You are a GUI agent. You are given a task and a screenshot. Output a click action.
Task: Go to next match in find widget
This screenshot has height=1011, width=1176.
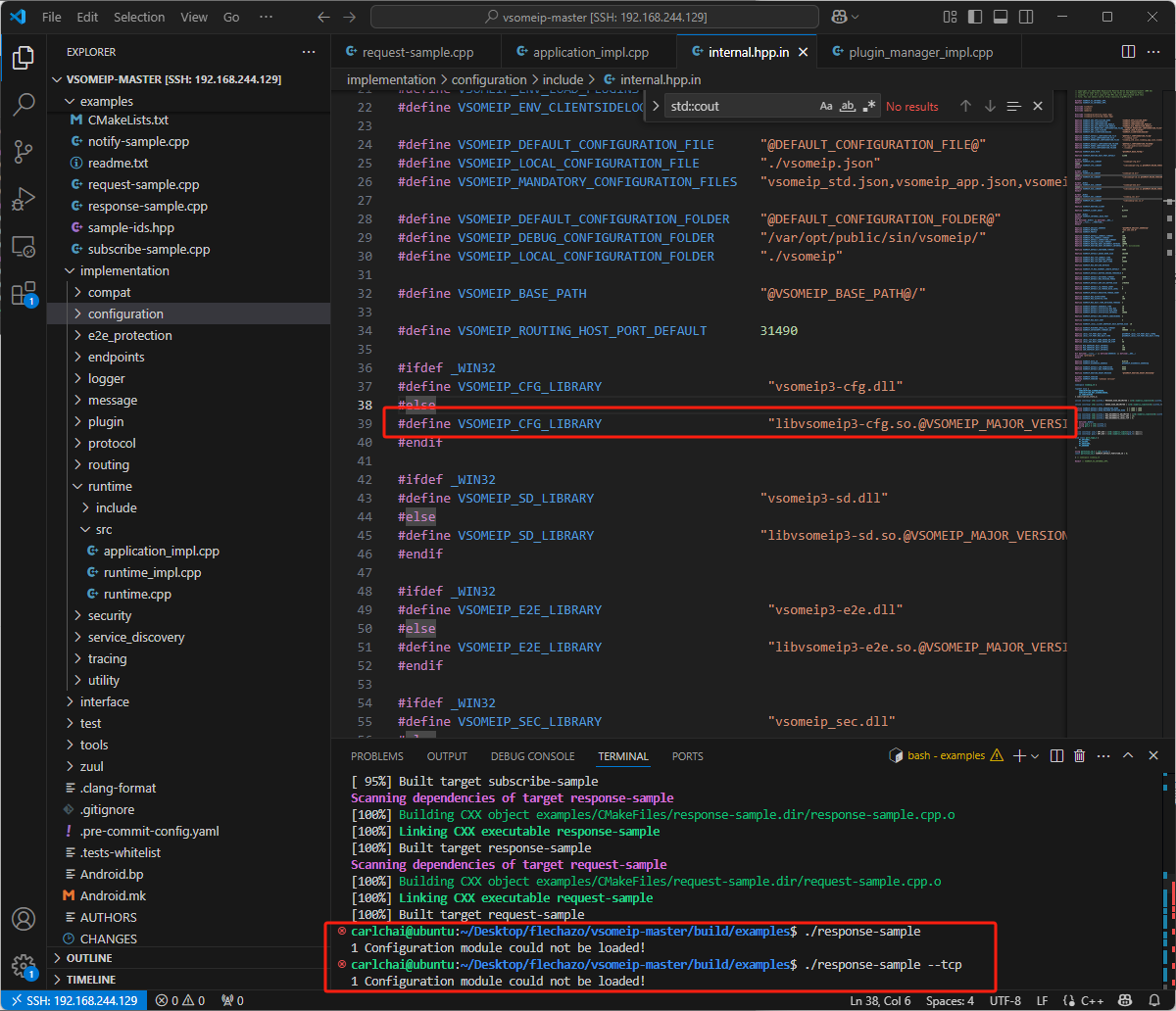coord(990,106)
